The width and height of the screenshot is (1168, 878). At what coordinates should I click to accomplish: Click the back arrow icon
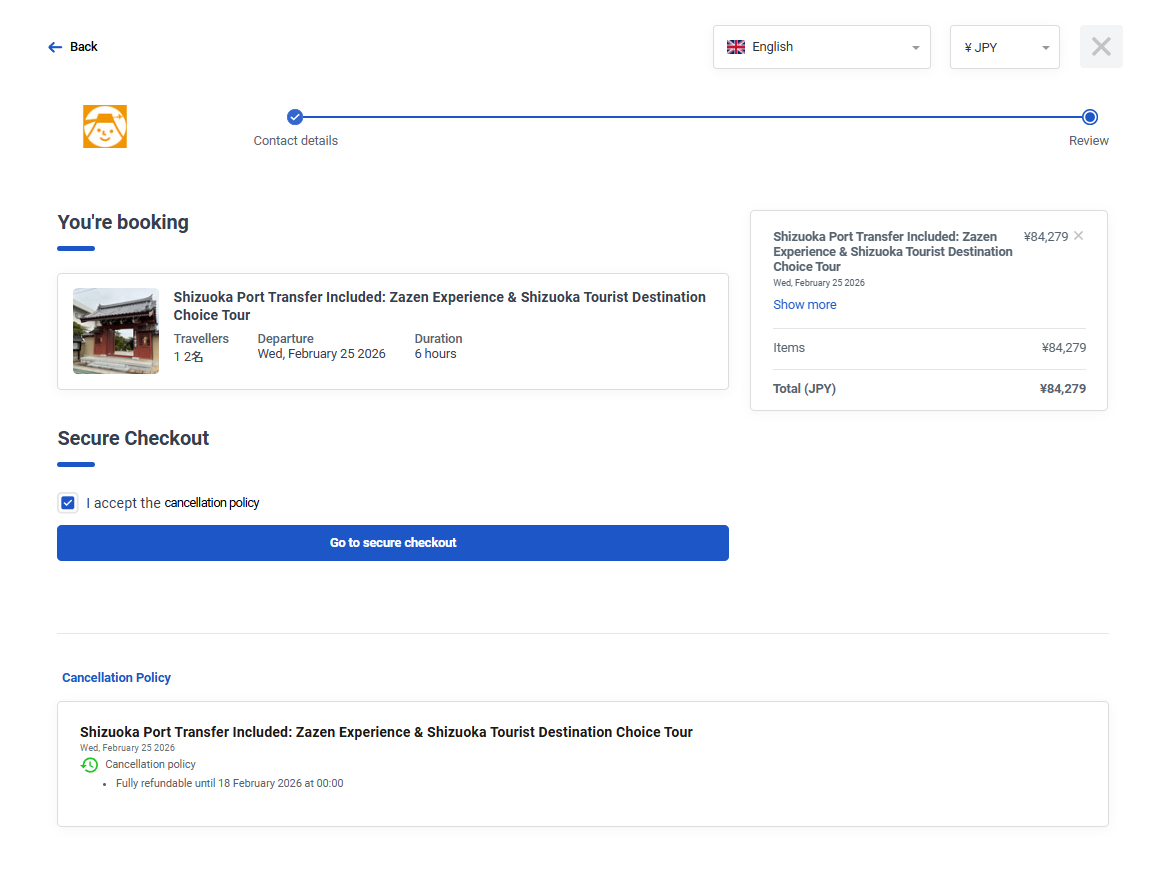(55, 47)
